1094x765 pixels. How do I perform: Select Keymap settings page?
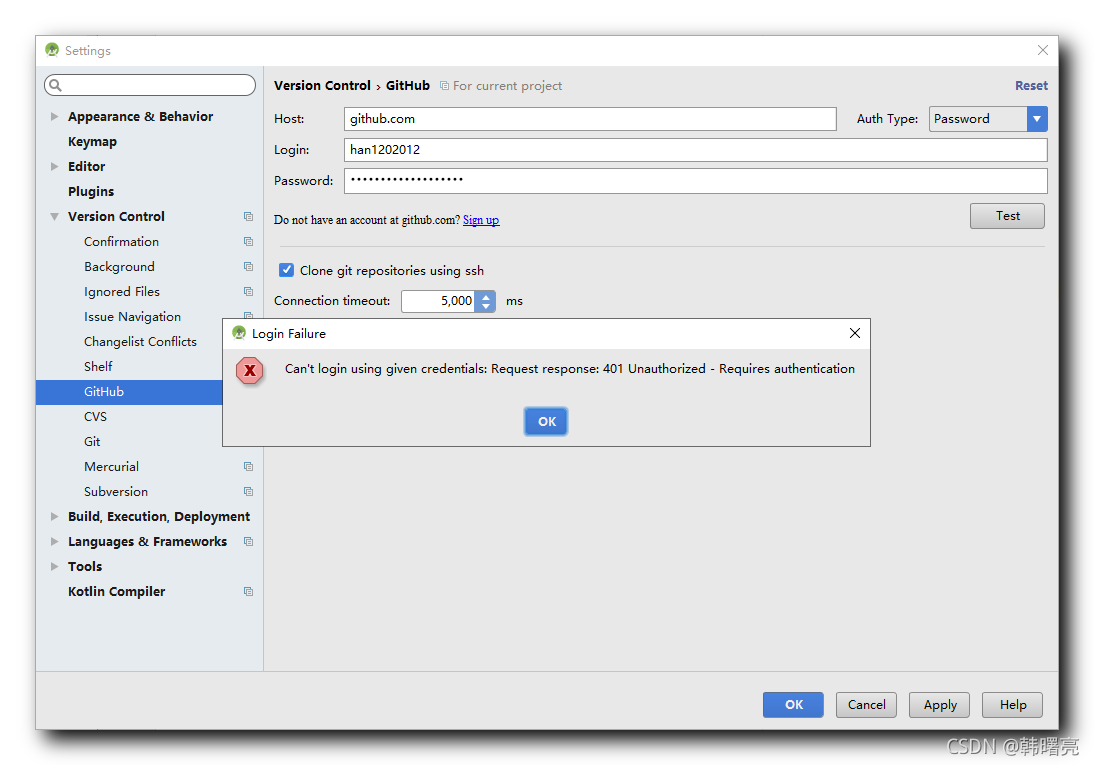click(x=92, y=142)
